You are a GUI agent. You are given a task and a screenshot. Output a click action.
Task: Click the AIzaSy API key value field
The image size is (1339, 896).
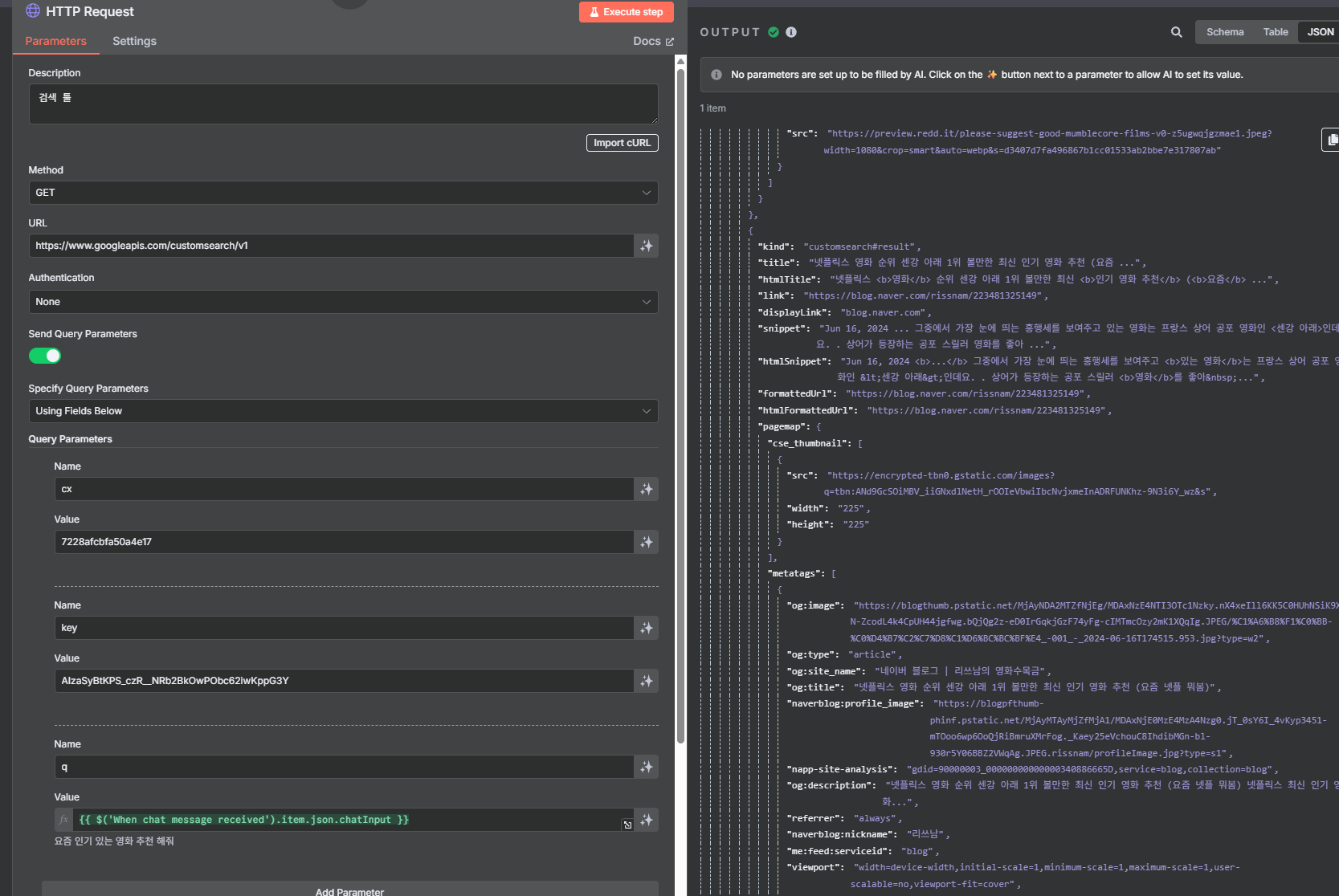pyautogui.click(x=345, y=681)
